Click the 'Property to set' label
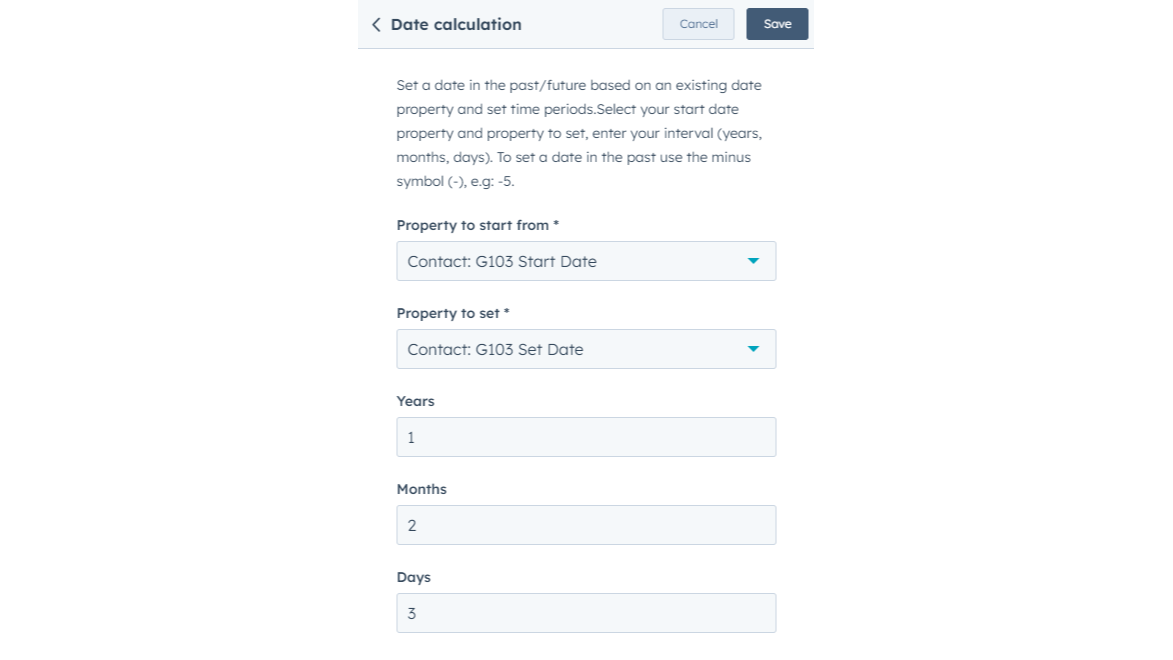Screen dimensions: 1173x660 pyautogui.click(x=447, y=313)
